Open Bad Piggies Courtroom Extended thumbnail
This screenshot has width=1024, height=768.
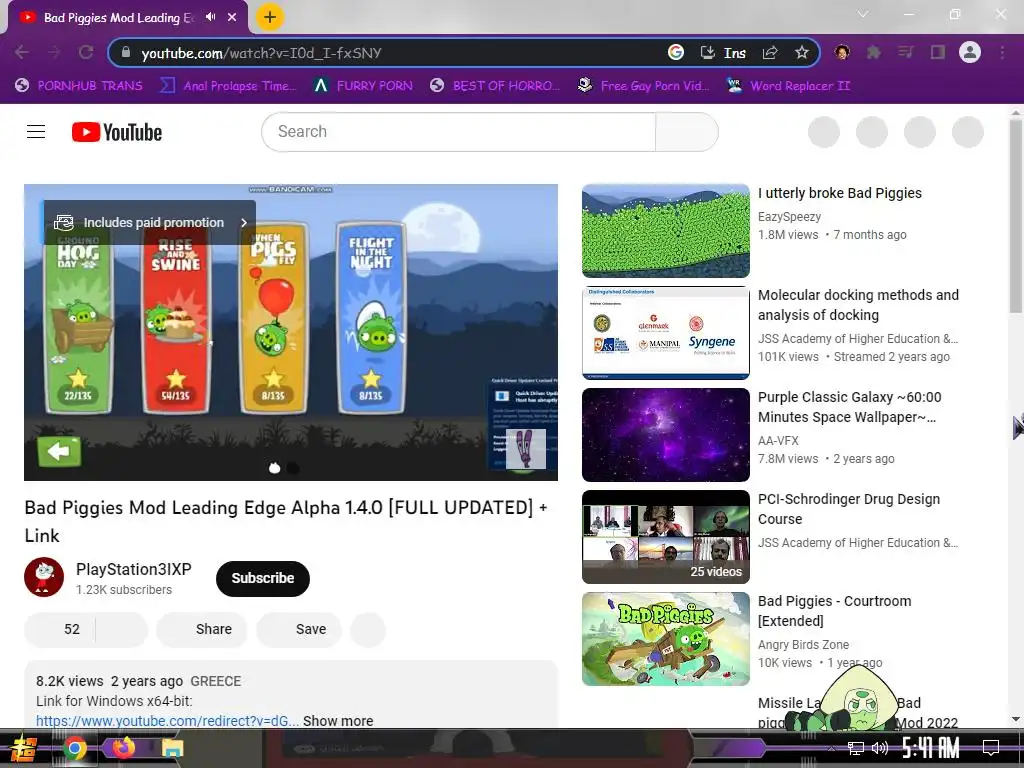point(665,639)
